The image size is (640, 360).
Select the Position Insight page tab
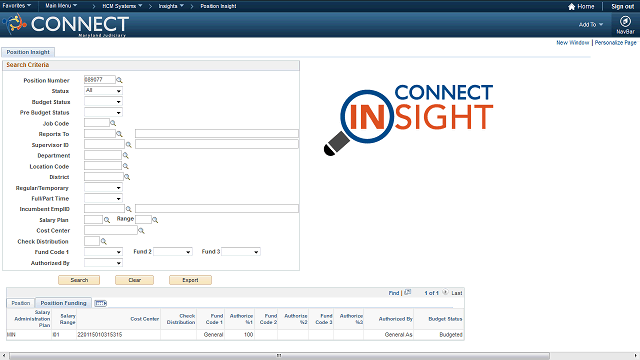(28, 52)
